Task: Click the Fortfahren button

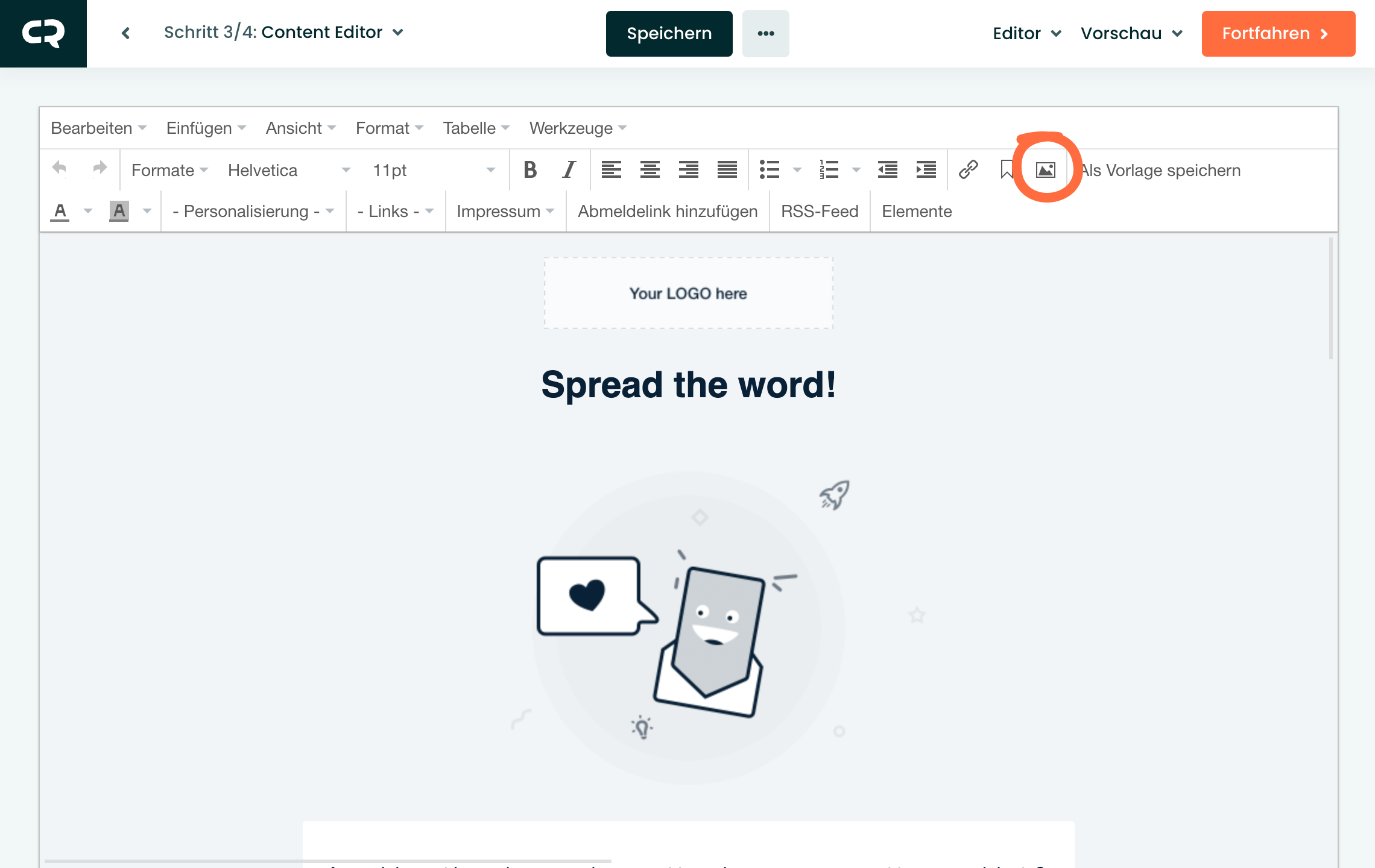Action: click(x=1278, y=34)
